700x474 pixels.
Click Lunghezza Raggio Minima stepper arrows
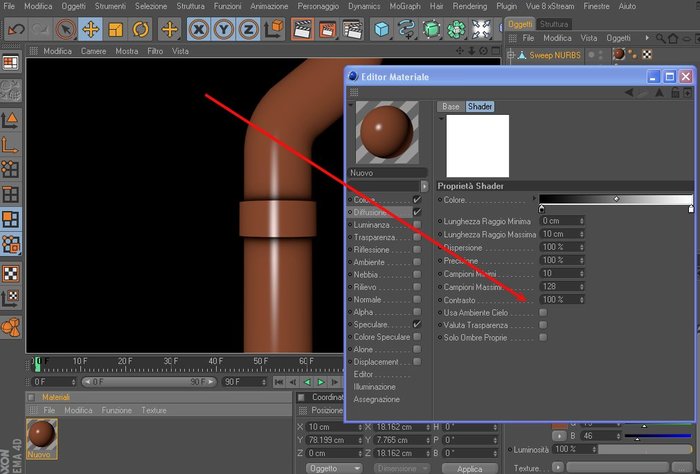click(x=582, y=221)
